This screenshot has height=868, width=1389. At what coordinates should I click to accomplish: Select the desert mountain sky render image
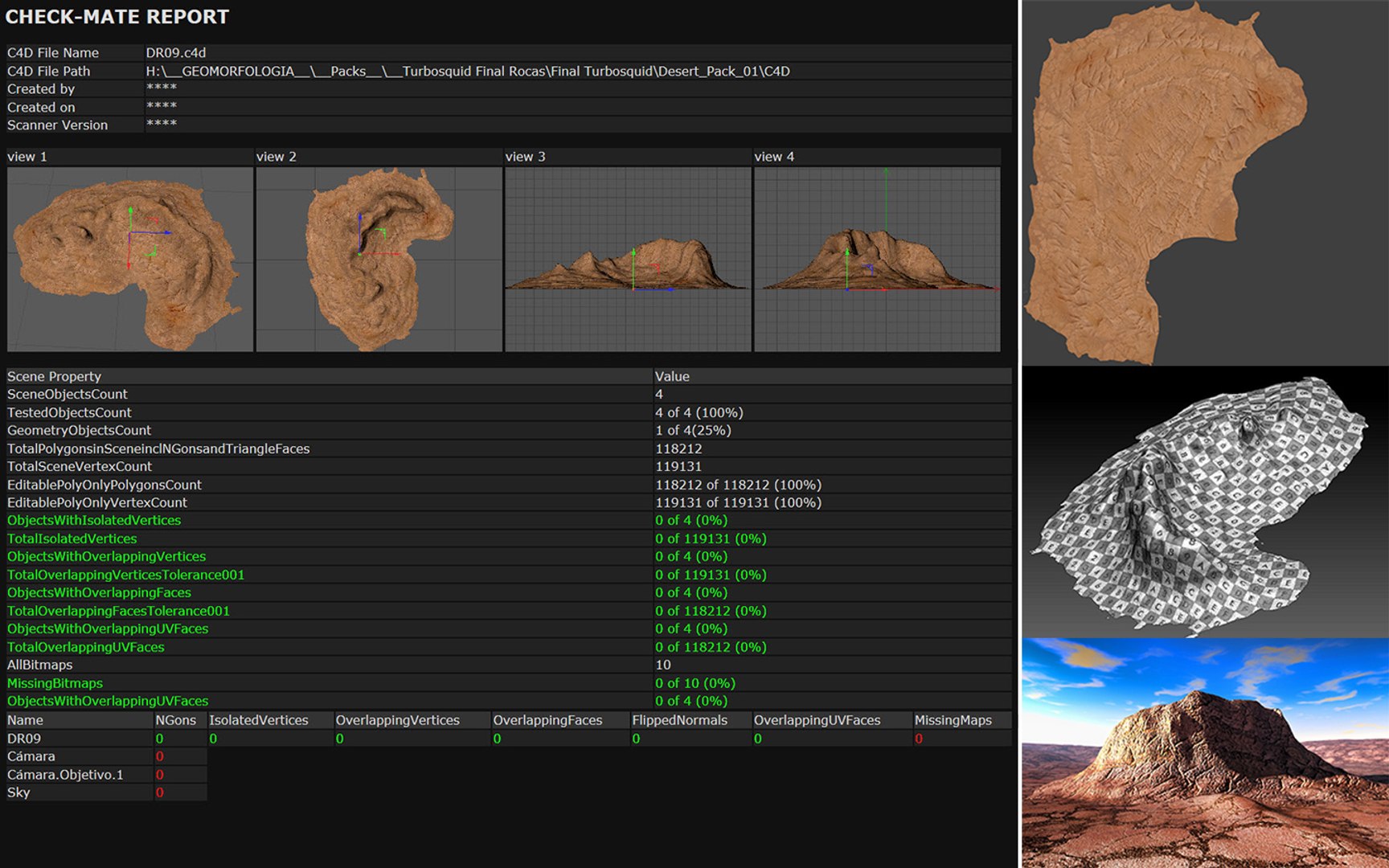click(1205, 753)
